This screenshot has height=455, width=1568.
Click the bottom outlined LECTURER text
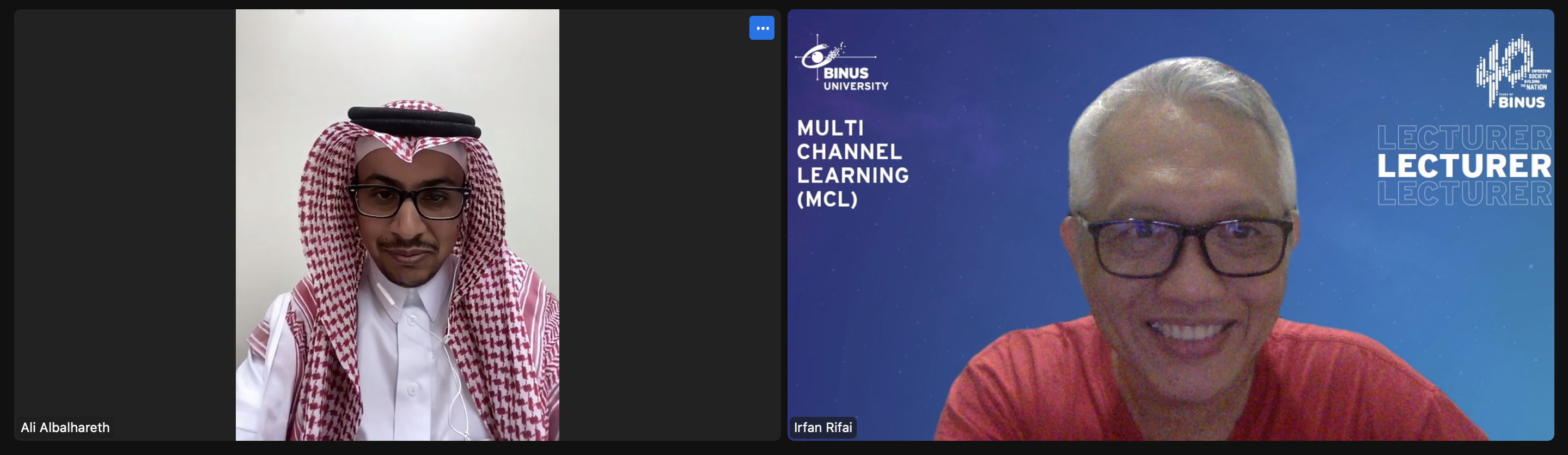(x=1465, y=193)
